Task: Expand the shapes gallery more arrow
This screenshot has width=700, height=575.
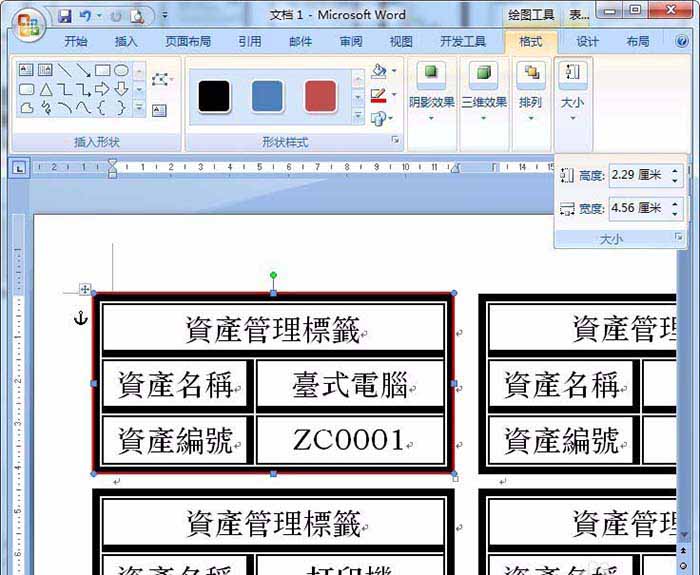Action: (x=139, y=108)
